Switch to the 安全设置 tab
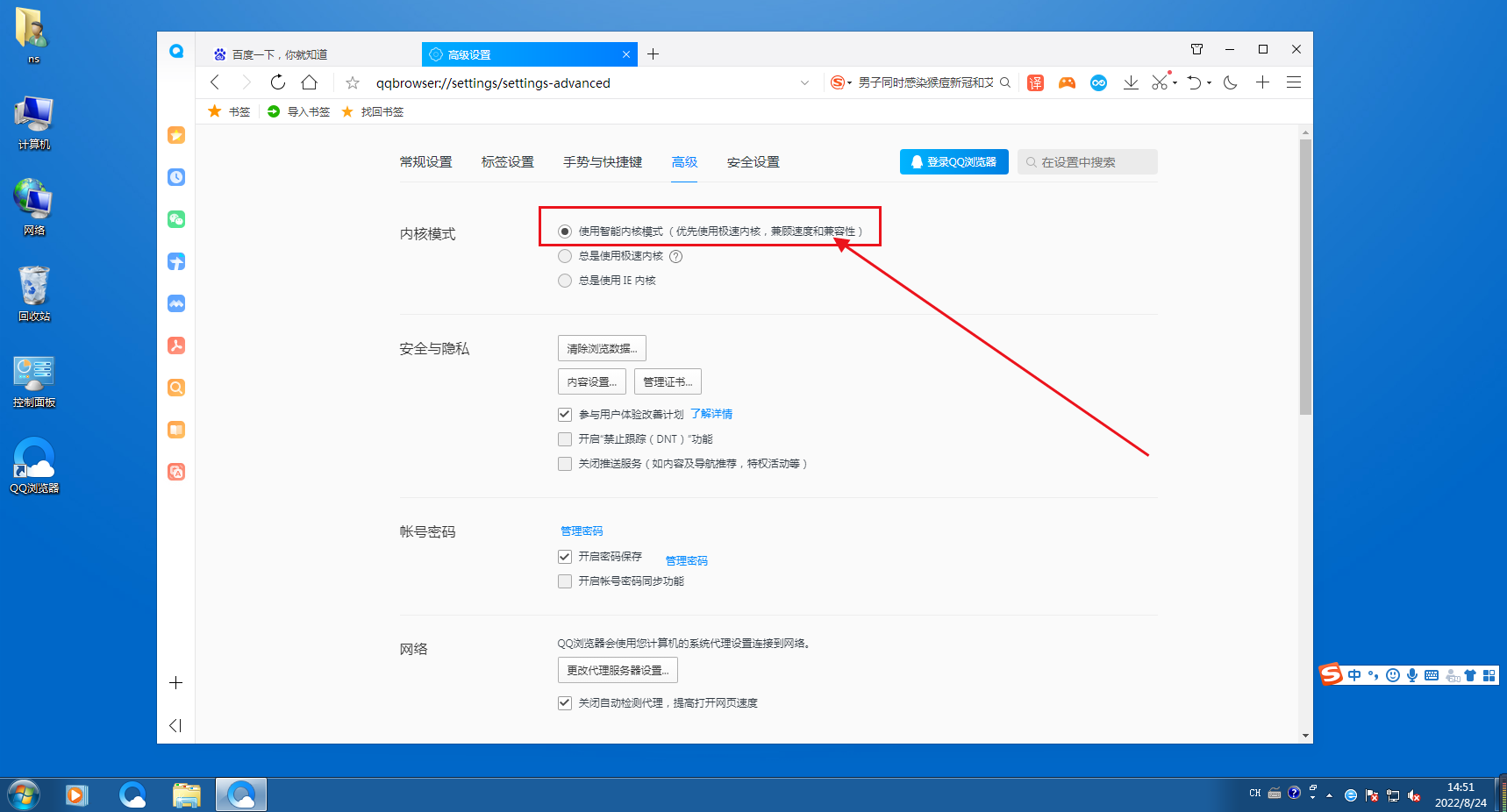 [753, 162]
